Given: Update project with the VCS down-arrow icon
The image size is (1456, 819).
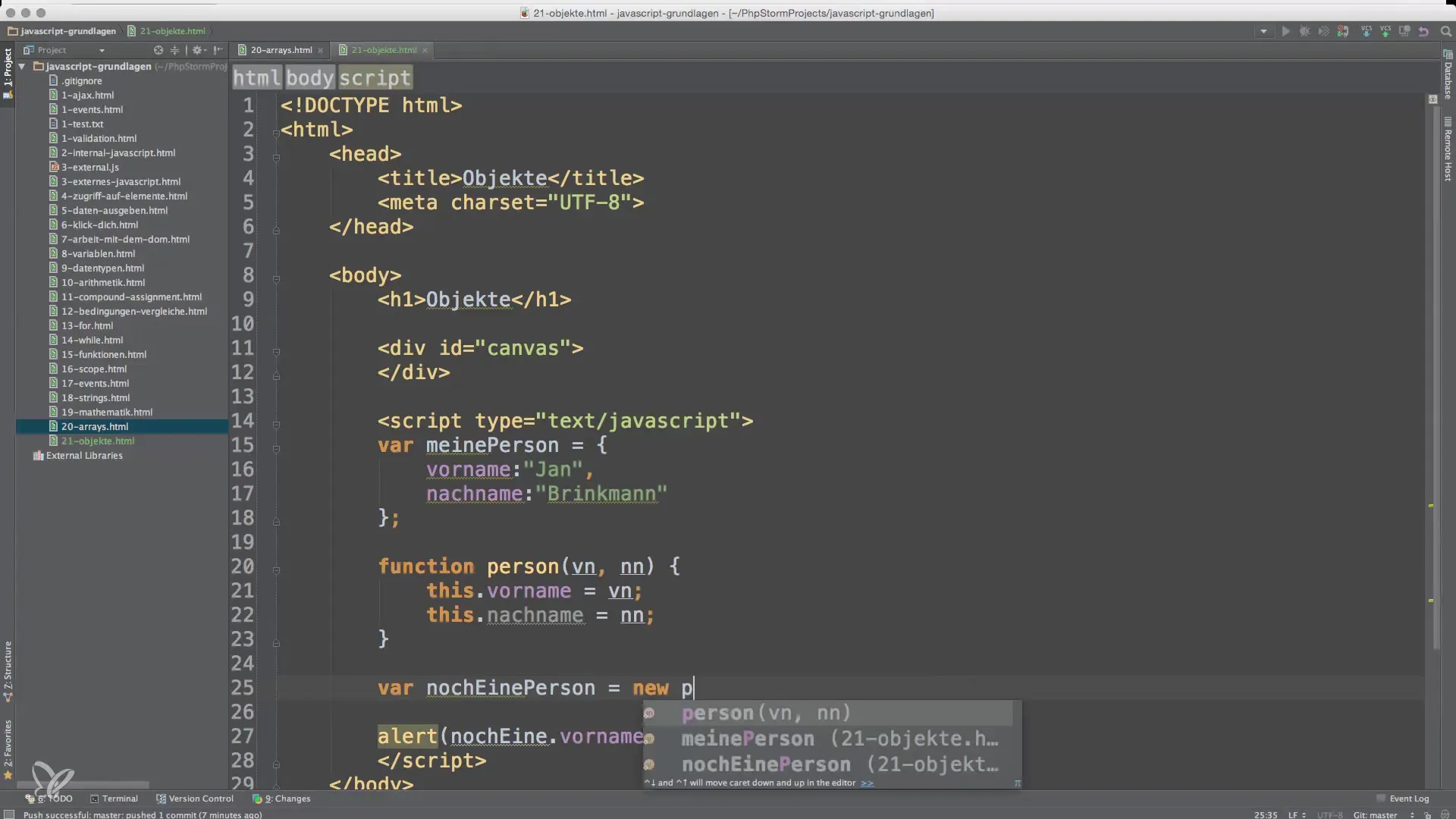Looking at the screenshot, I should pyautogui.click(x=1367, y=31).
